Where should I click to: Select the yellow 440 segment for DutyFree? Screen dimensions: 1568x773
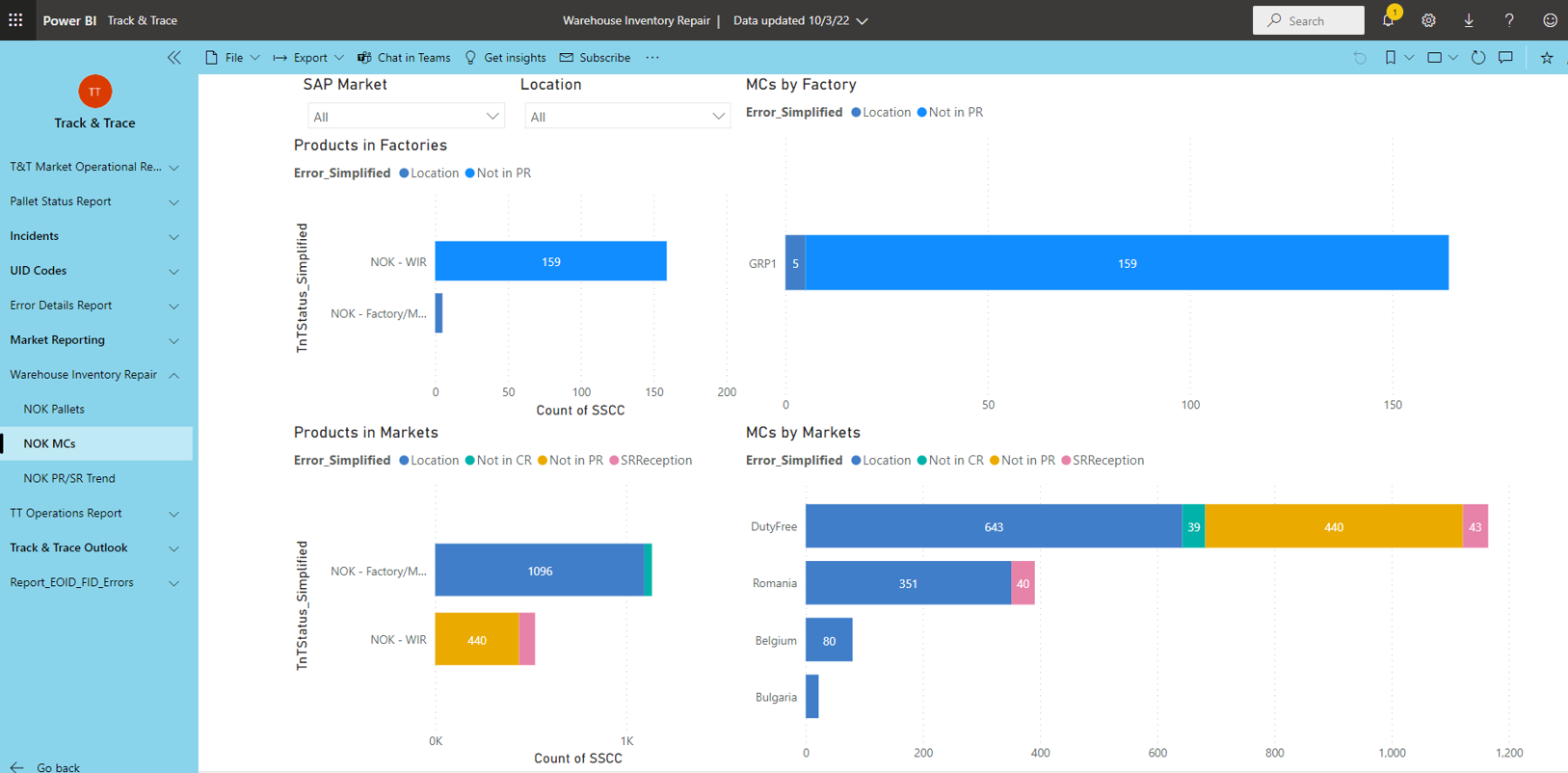pyautogui.click(x=1334, y=526)
